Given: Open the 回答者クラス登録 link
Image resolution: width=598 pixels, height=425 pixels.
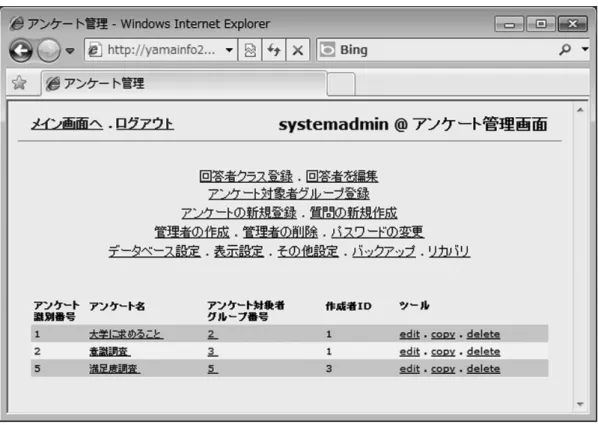Looking at the screenshot, I should (x=246, y=176).
